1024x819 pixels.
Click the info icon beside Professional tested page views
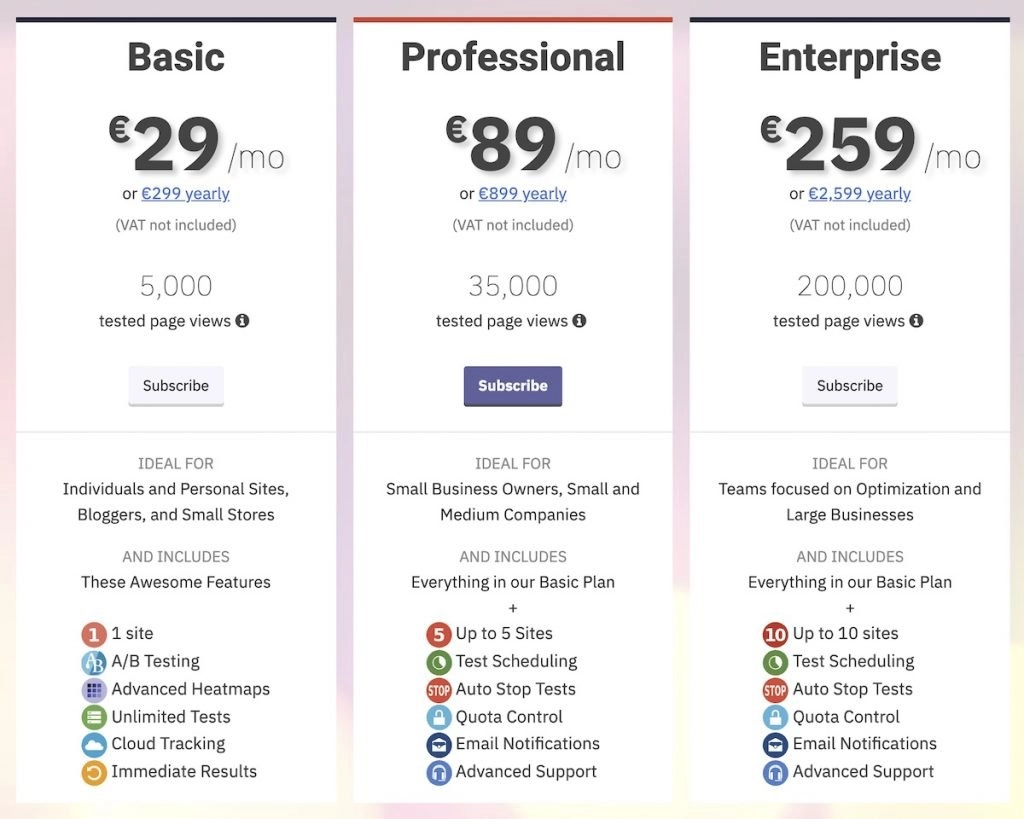tap(579, 321)
